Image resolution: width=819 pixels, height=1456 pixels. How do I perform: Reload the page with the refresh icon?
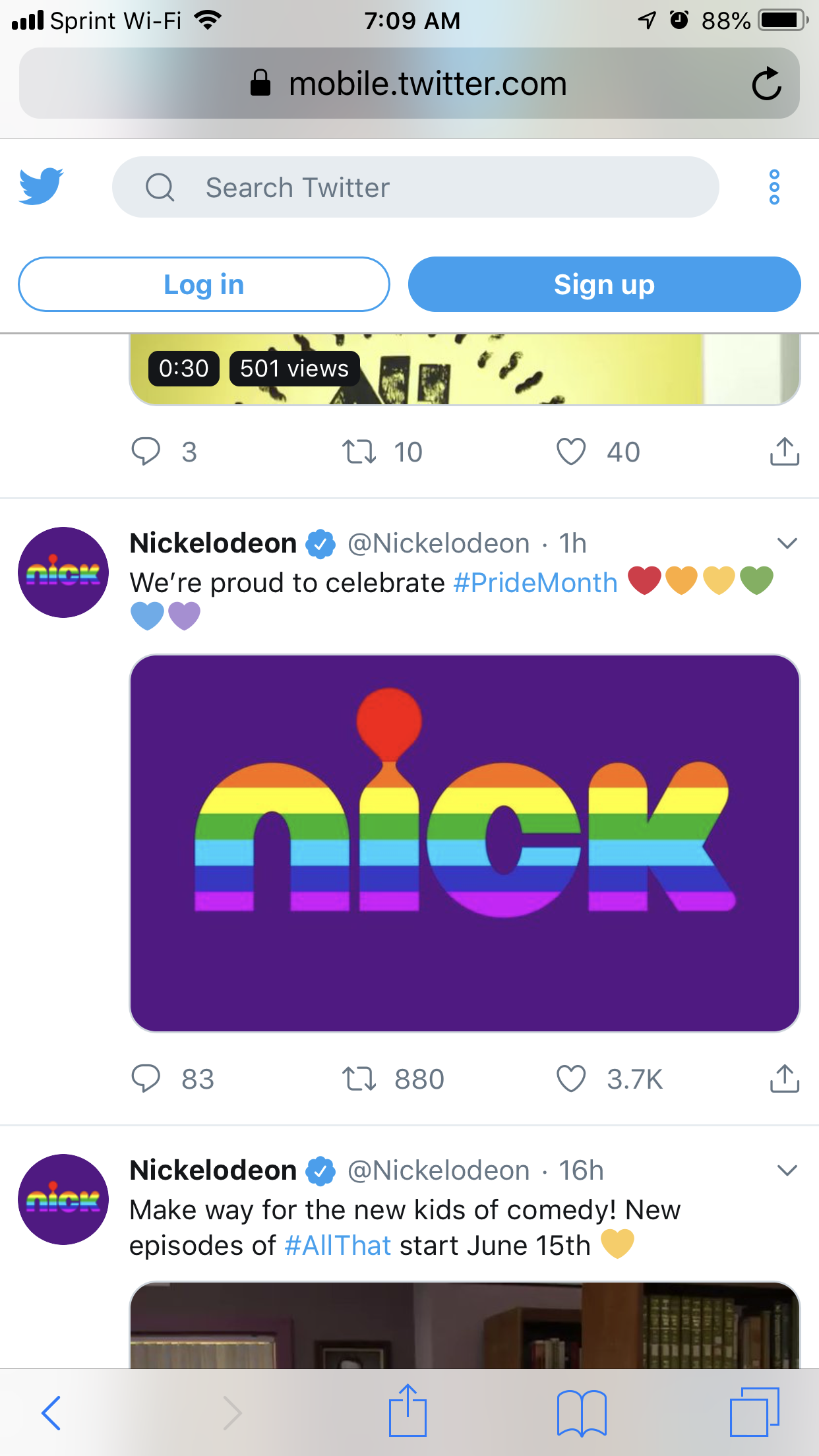tap(766, 84)
